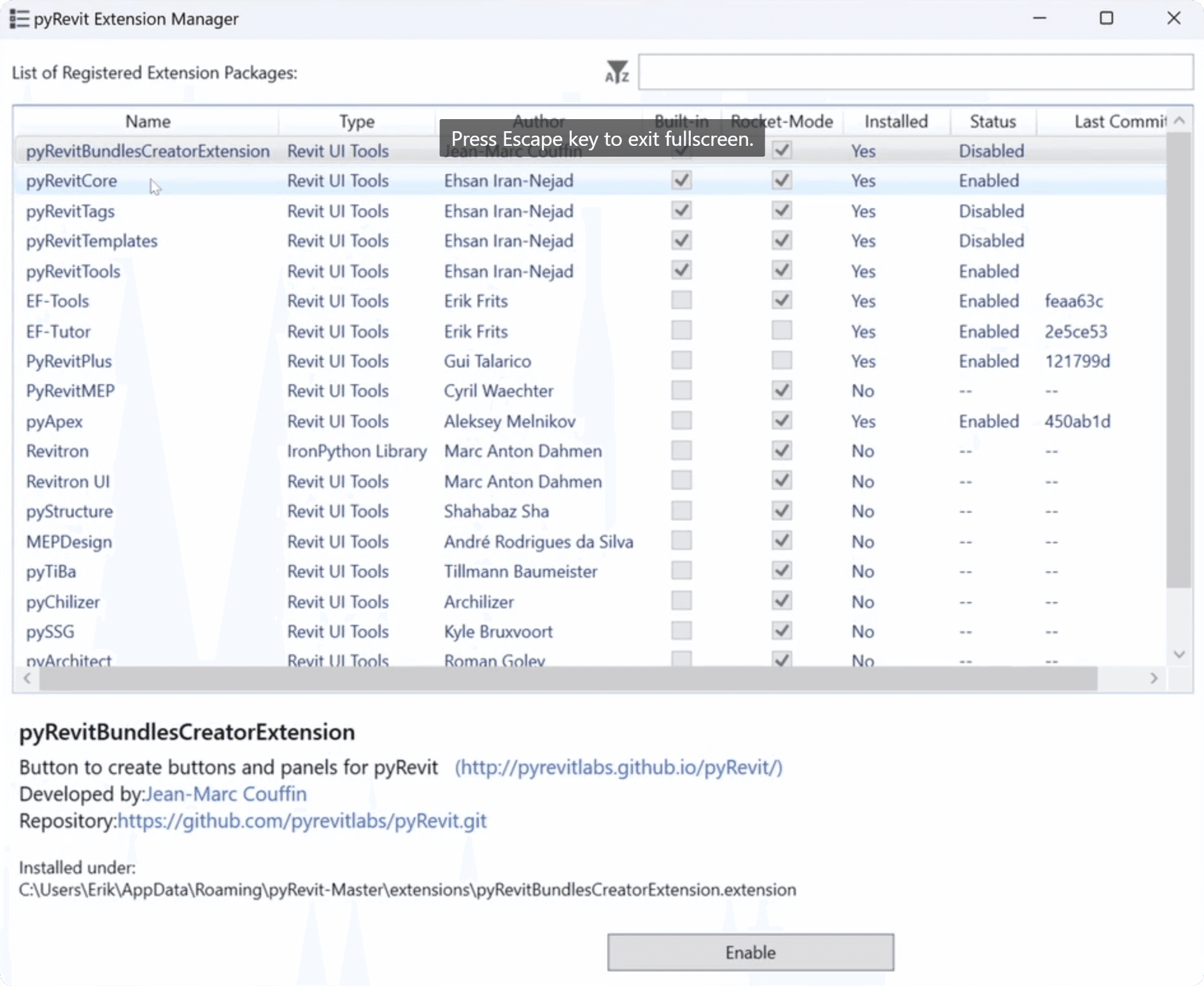Maximize the Extension Manager window
Image resolution: width=1204 pixels, height=986 pixels.
pyautogui.click(x=1107, y=18)
